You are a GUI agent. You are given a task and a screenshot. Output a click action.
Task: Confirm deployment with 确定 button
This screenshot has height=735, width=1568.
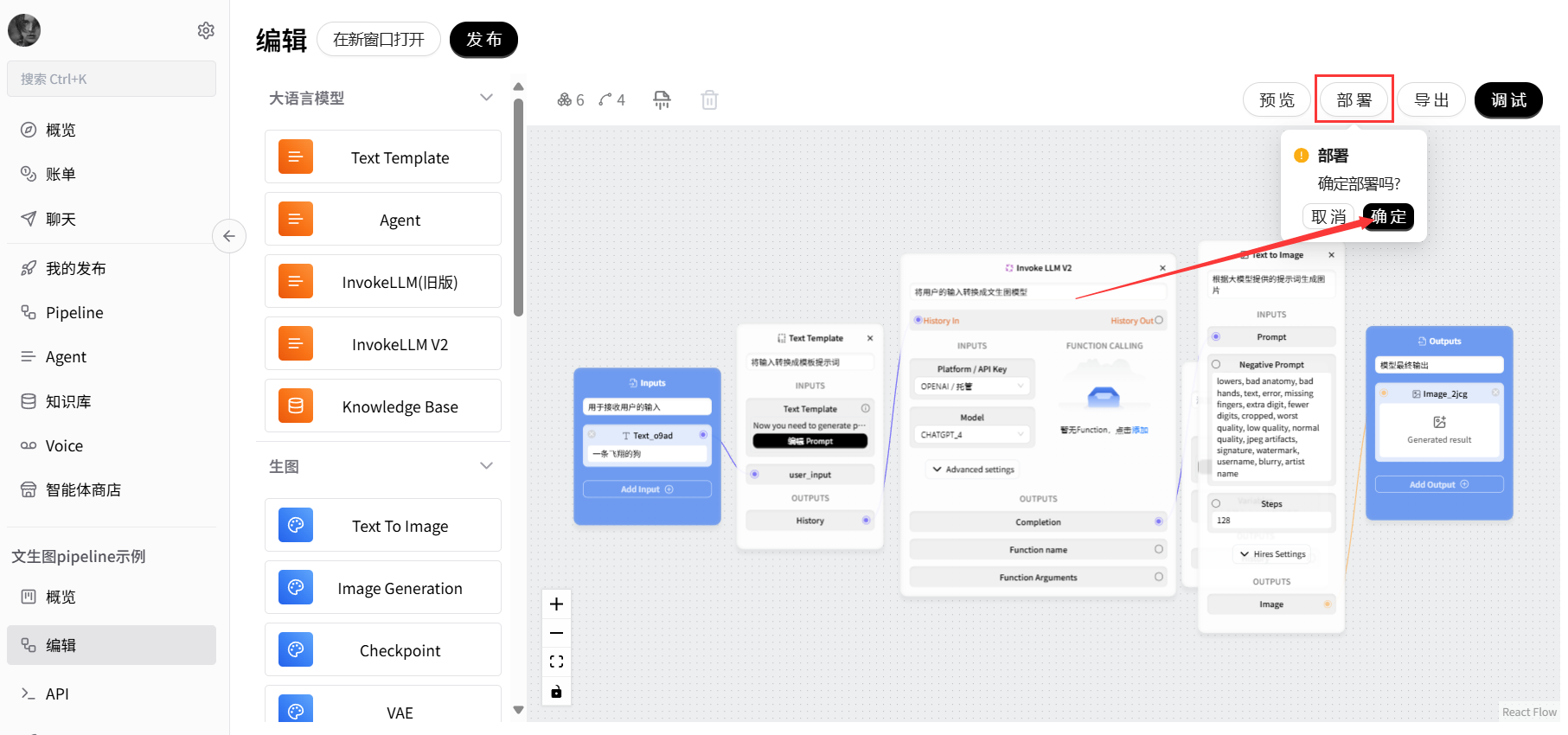pyautogui.click(x=1388, y=217)
